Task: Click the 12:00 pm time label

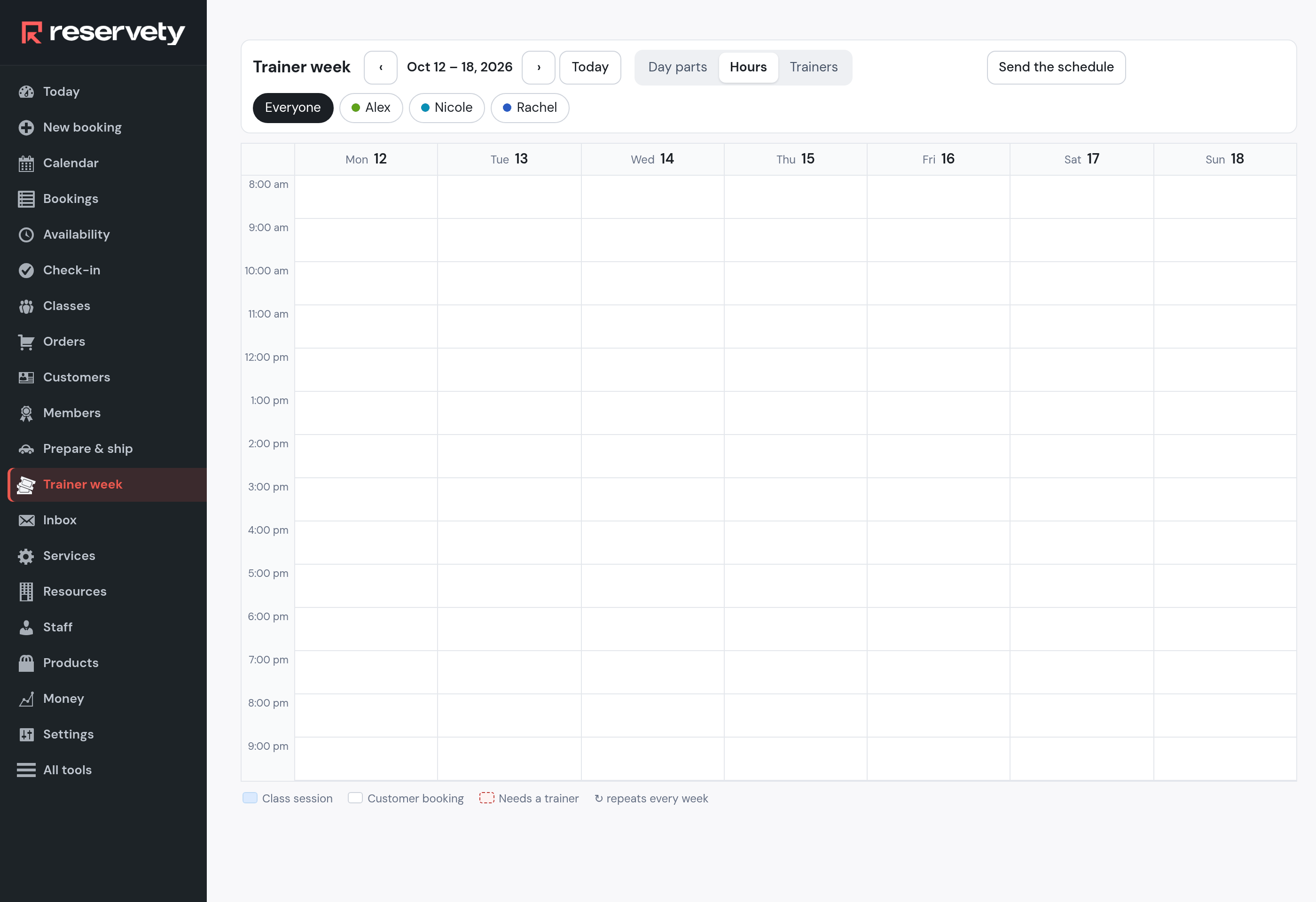Action: 266,357
